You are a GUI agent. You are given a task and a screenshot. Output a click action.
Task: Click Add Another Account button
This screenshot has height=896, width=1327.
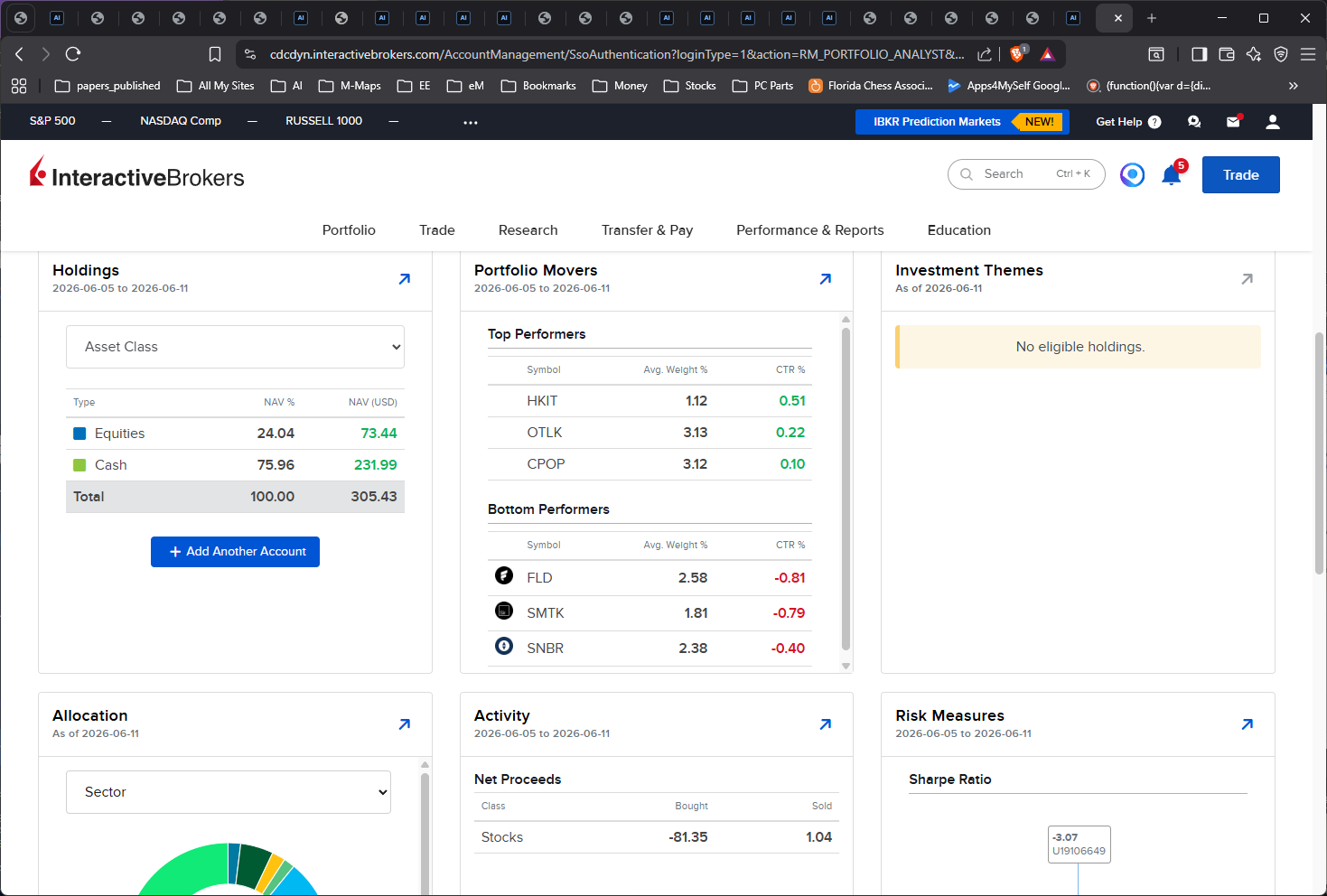click(x=235, y=552)
